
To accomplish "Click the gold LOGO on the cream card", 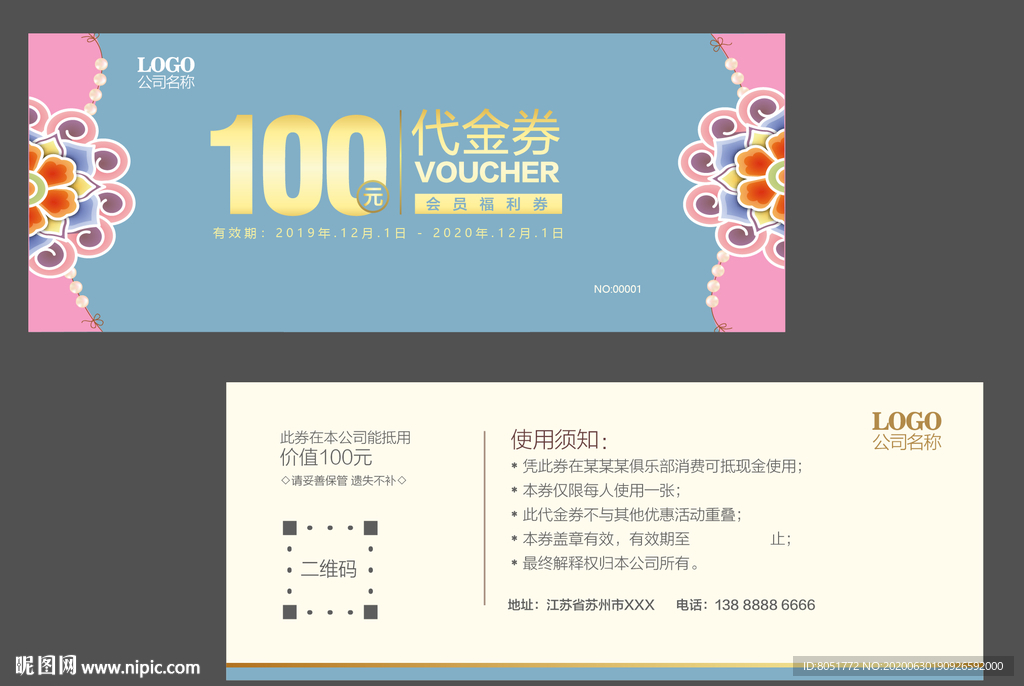I will point(906,421).
